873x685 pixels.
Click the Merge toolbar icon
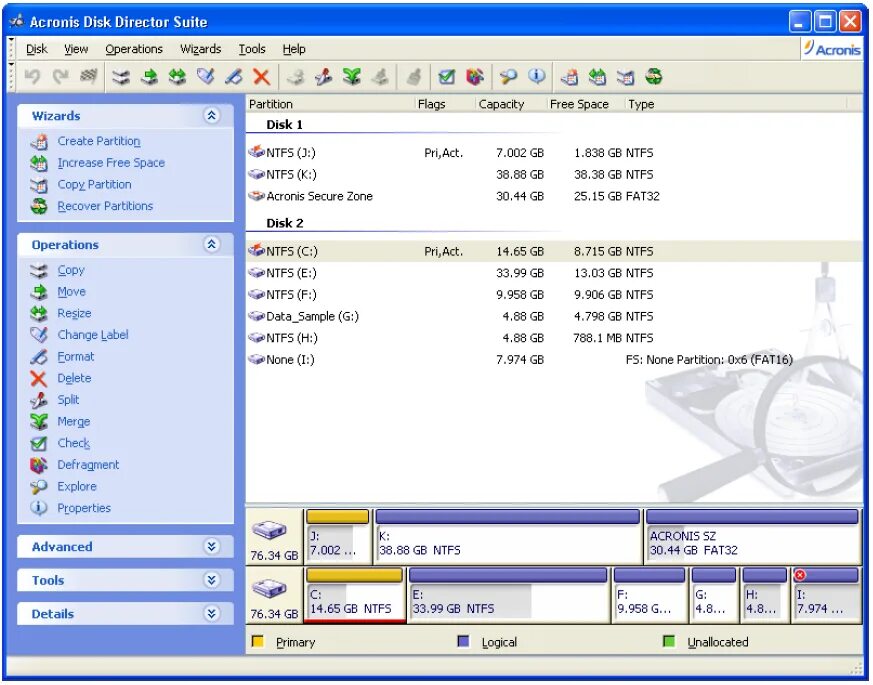(351, 77)
